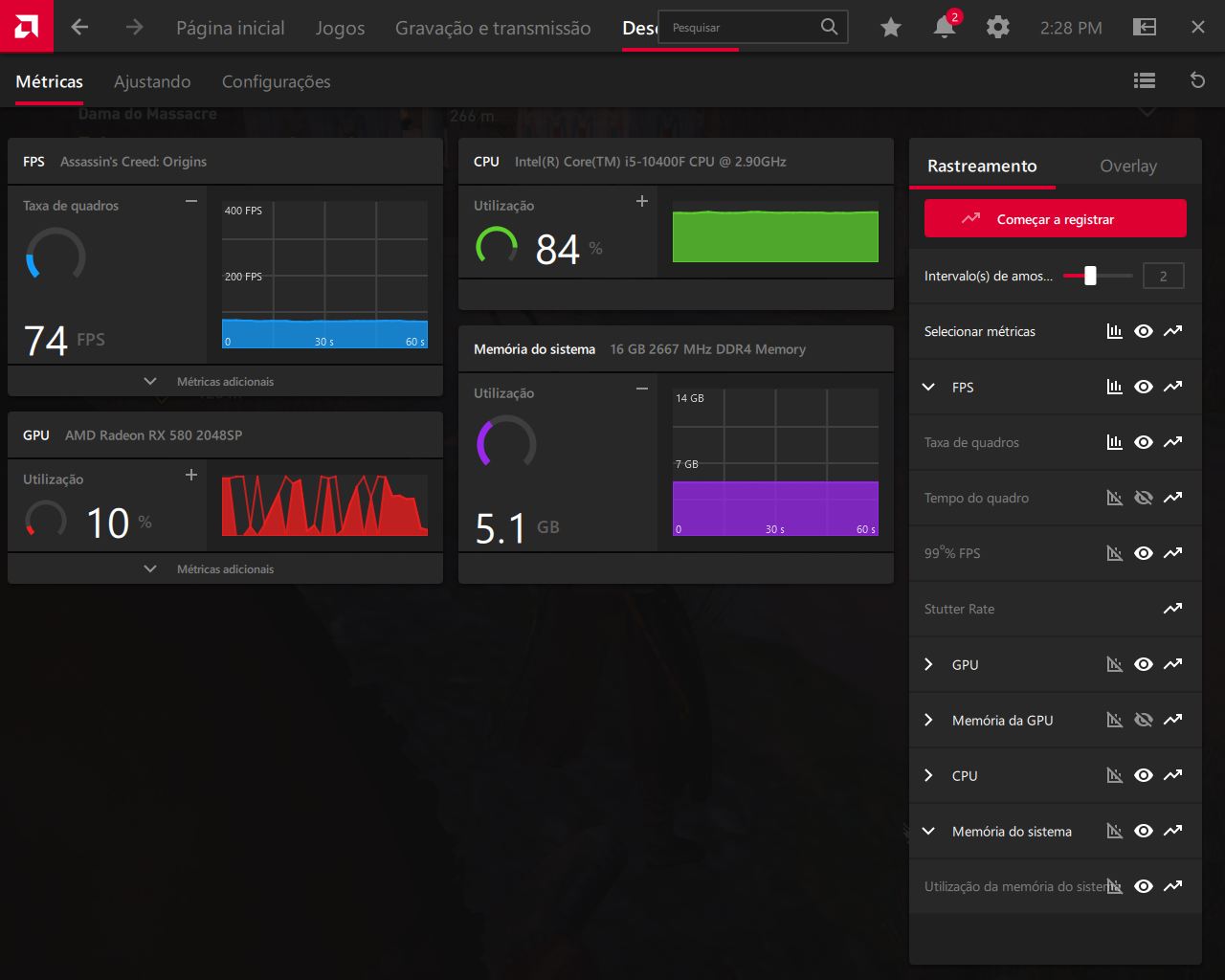The image size is (1225, 980).
Task: Show hidden Memória da GPU overlay
Action: pos(1144,720)
